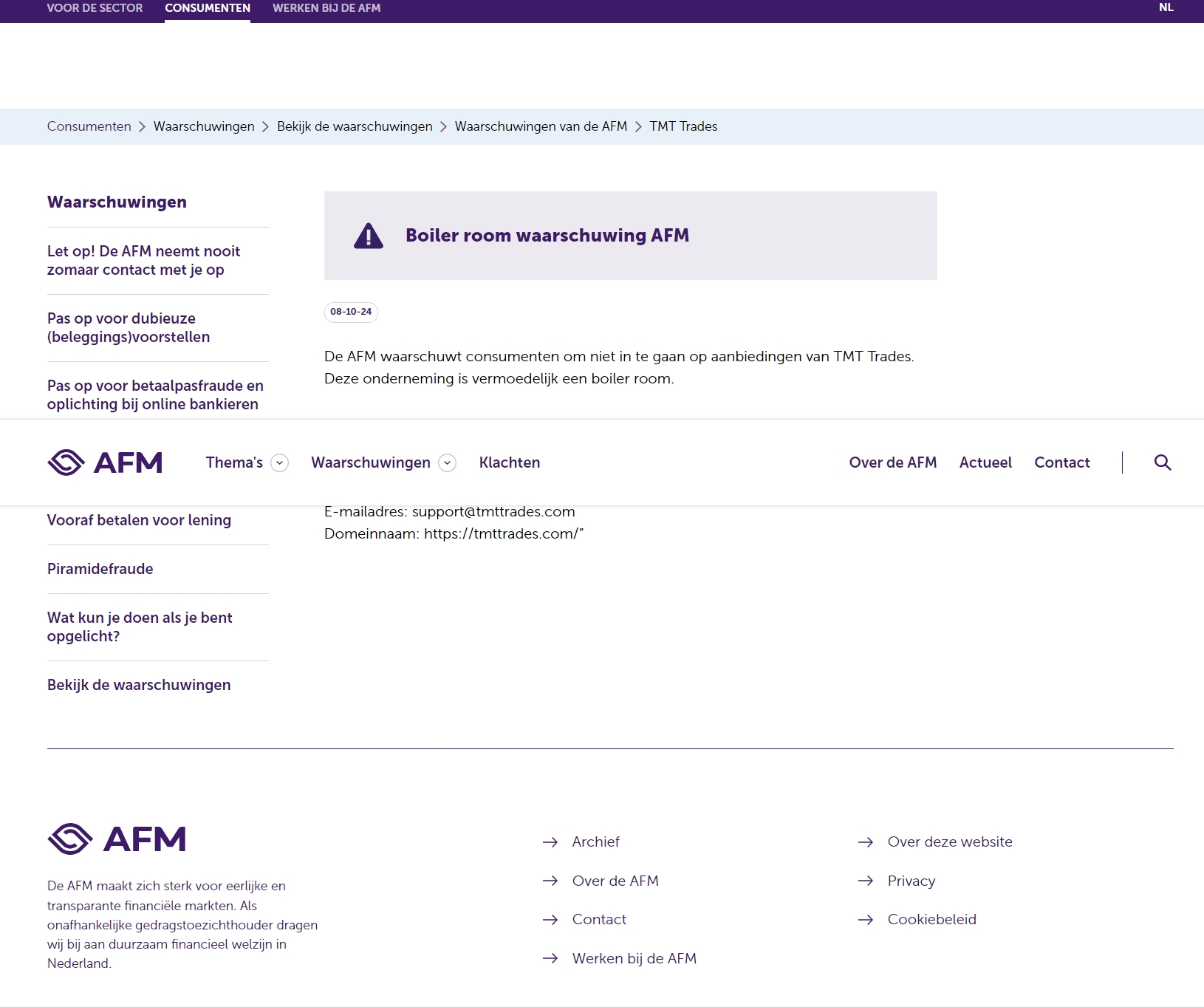Click the arrow icon beside Privacy
This screenshot has height=1007, width=1204.
tap(866, 881)
